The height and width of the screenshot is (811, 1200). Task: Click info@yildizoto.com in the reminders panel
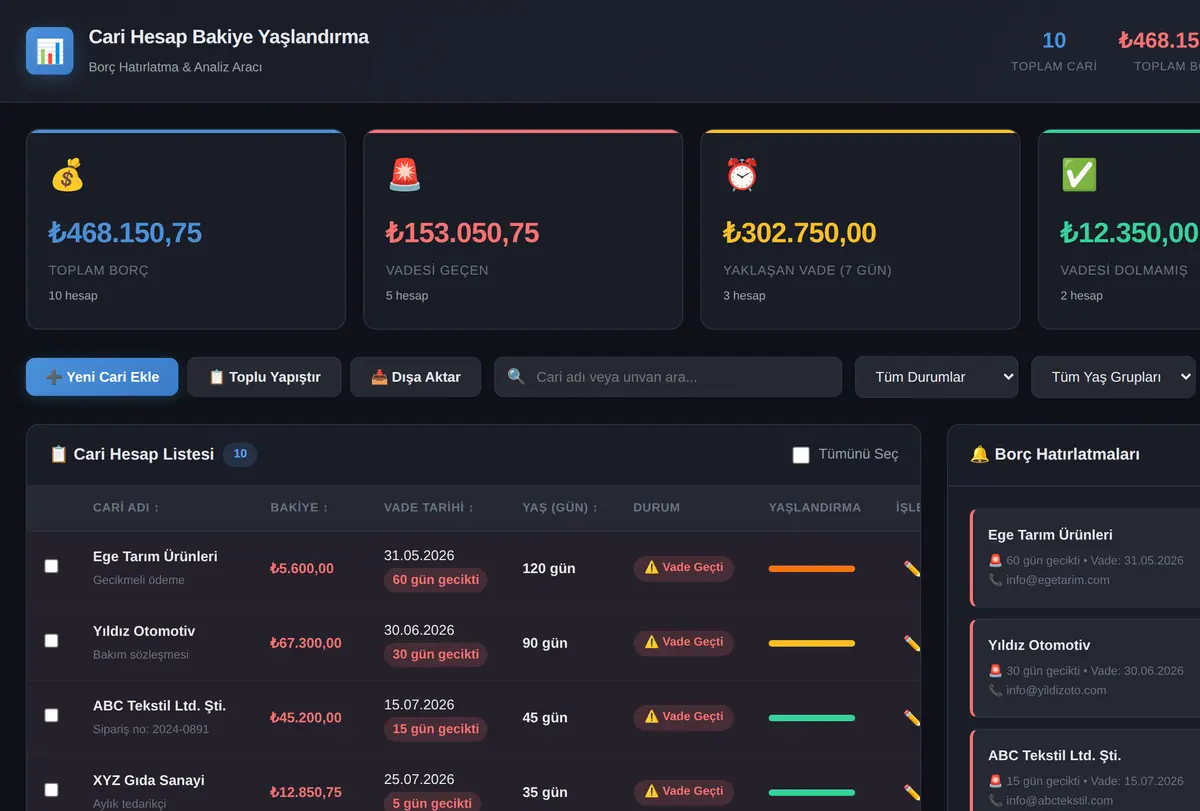point(1056,690)
